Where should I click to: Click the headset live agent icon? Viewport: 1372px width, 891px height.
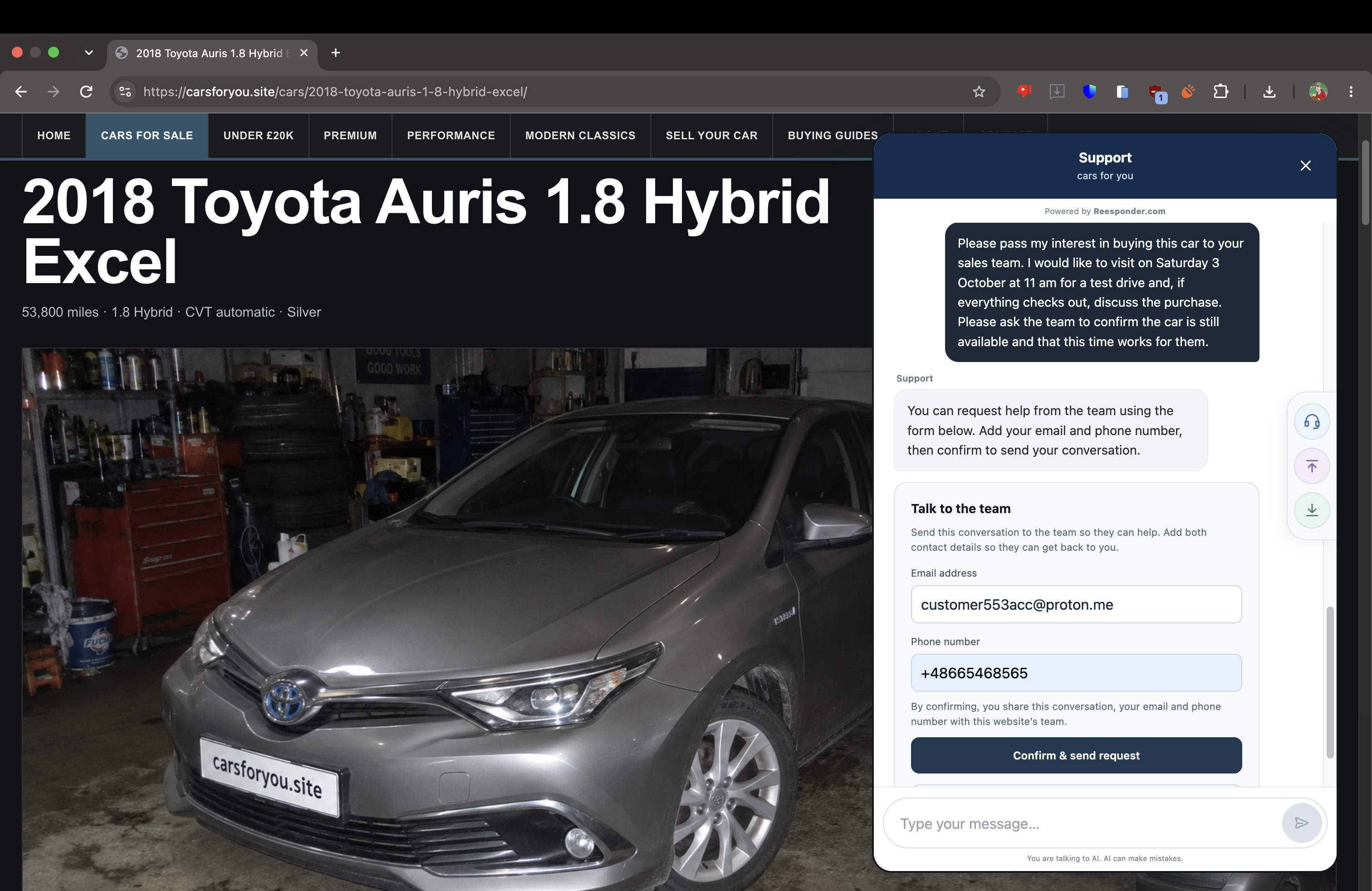tap(1312, 422)
